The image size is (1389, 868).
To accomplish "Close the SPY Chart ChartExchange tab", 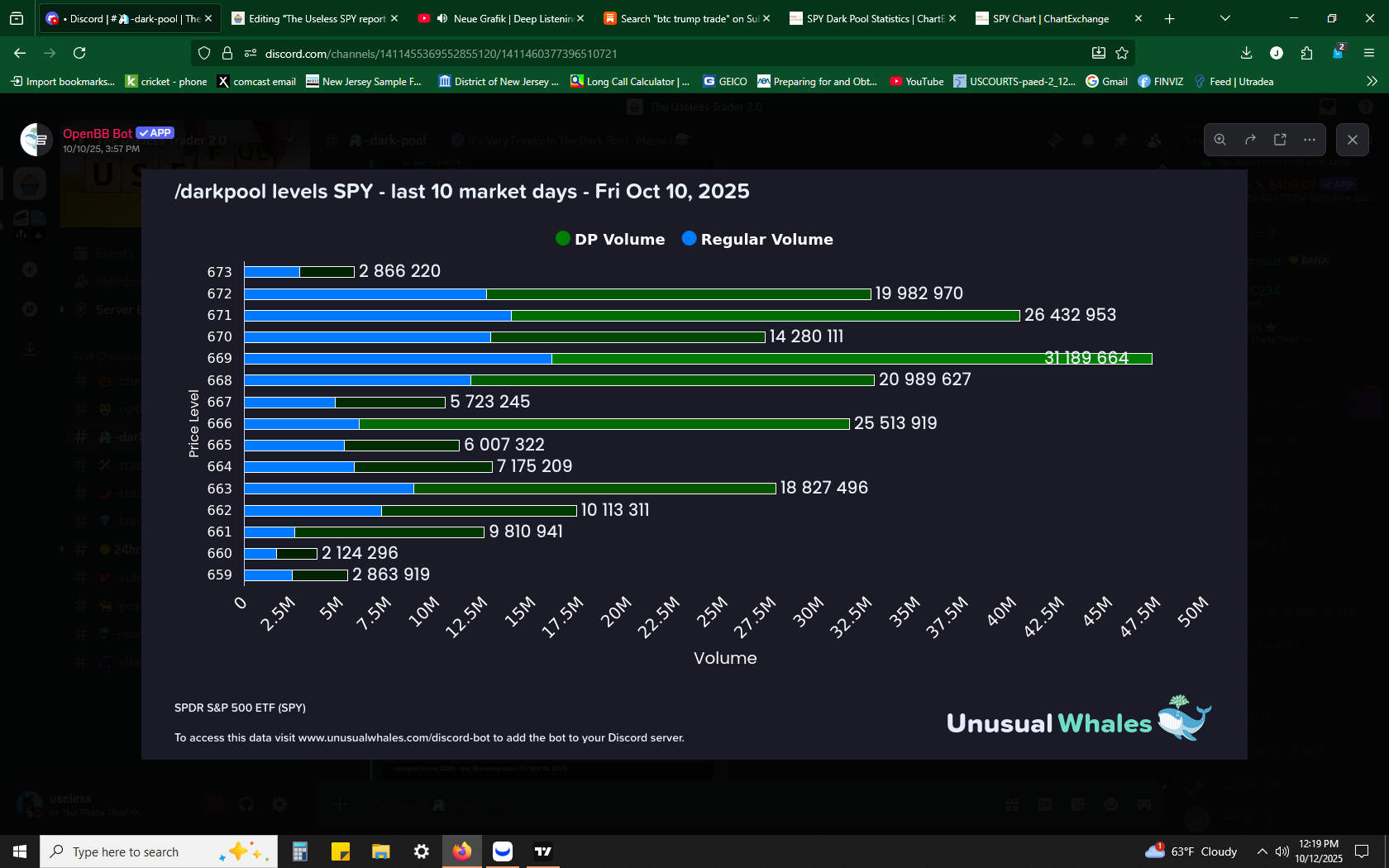I will (1138, 18).
